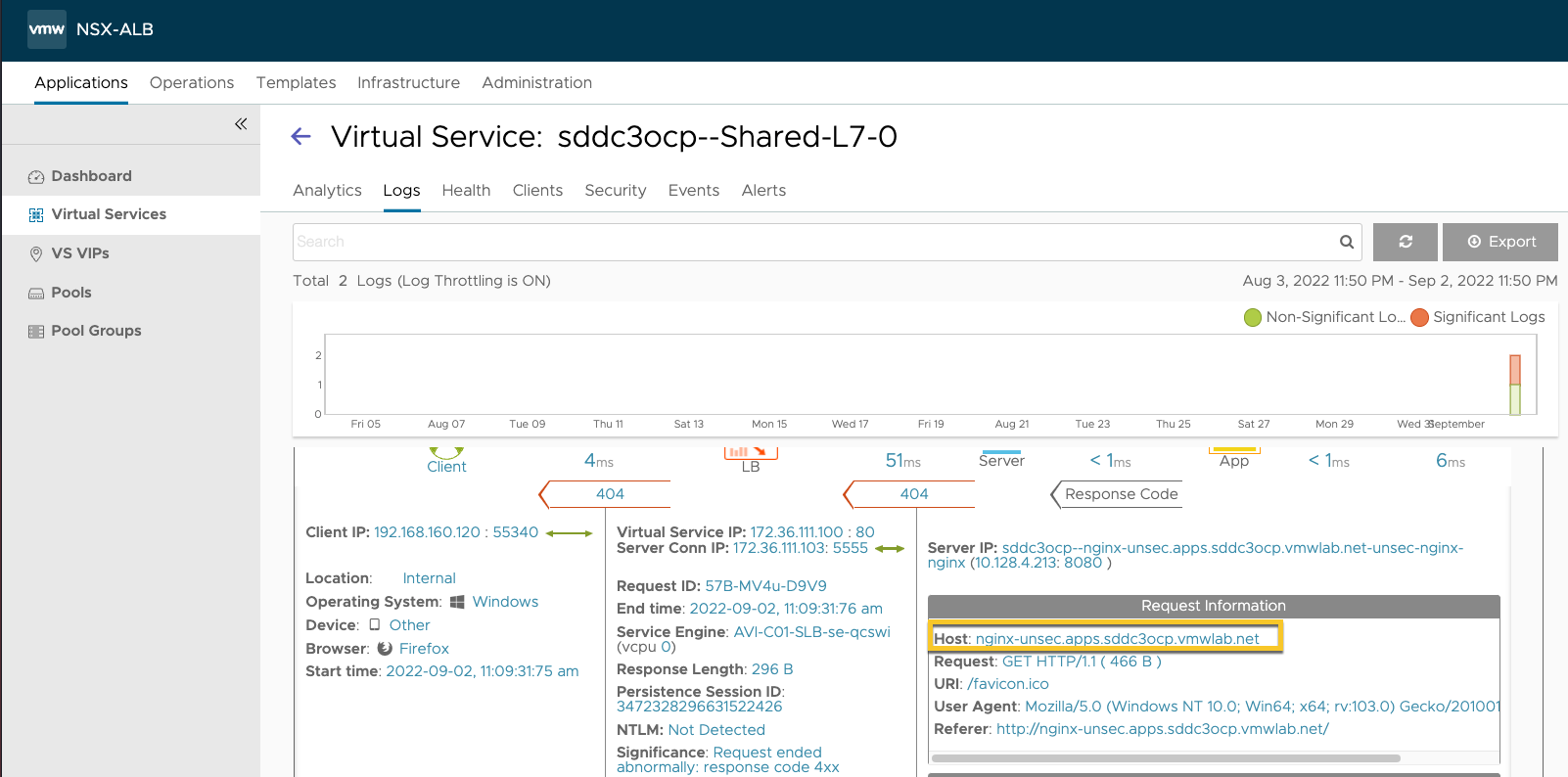Image resolution: width=1568 pixels, height=777 pixels.
Task: Click Host nginx-unsec.apps.sddc3ocp.vmwlab.net
Action: [x=1117, y=639]
